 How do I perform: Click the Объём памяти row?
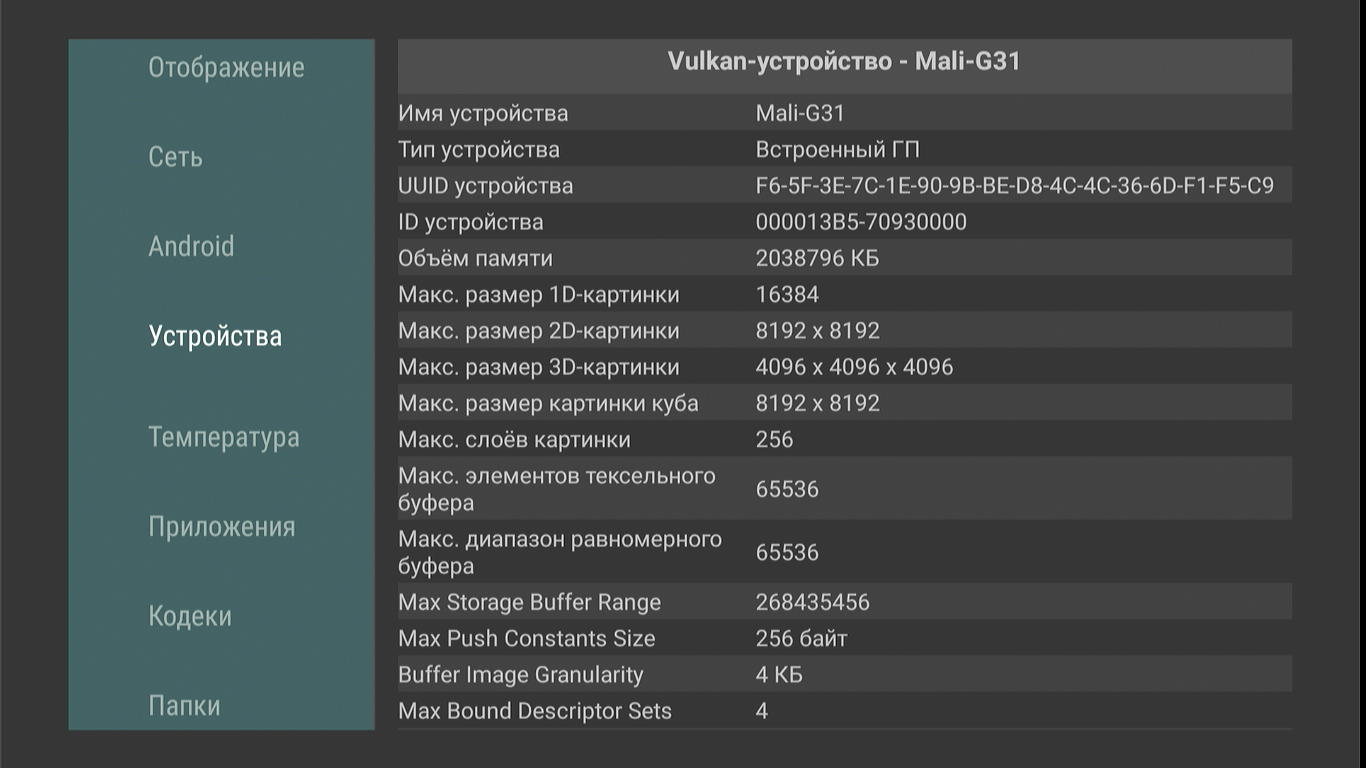point(844,258)
